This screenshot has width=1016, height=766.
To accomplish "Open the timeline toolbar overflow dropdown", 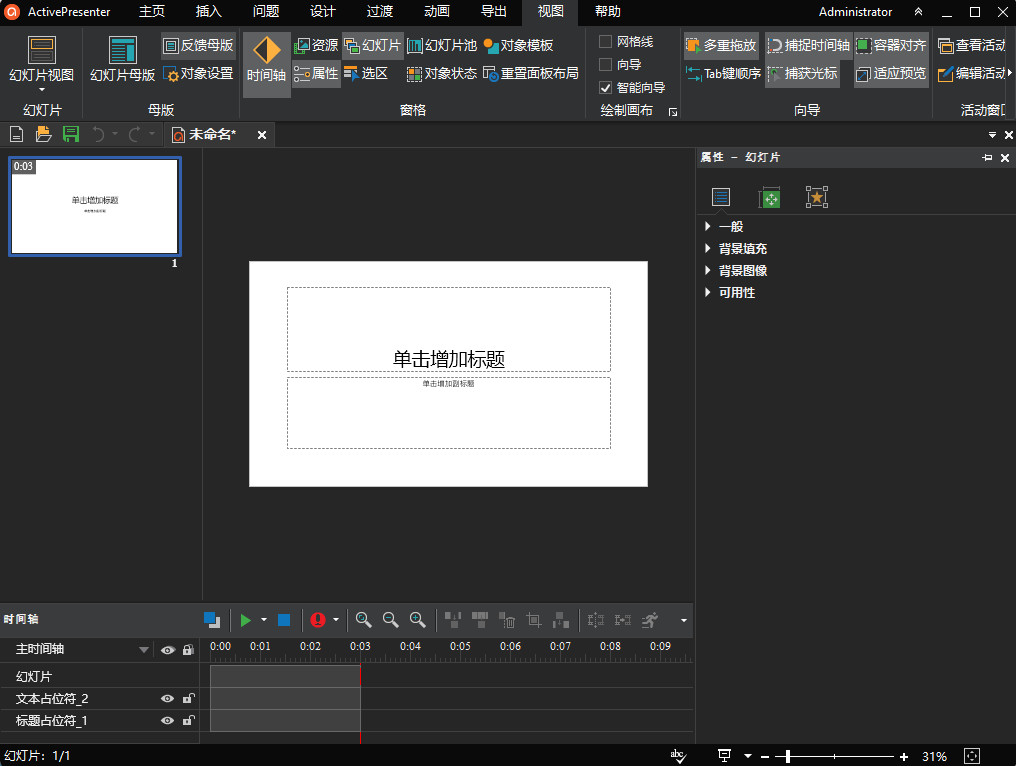I will 684,620.
